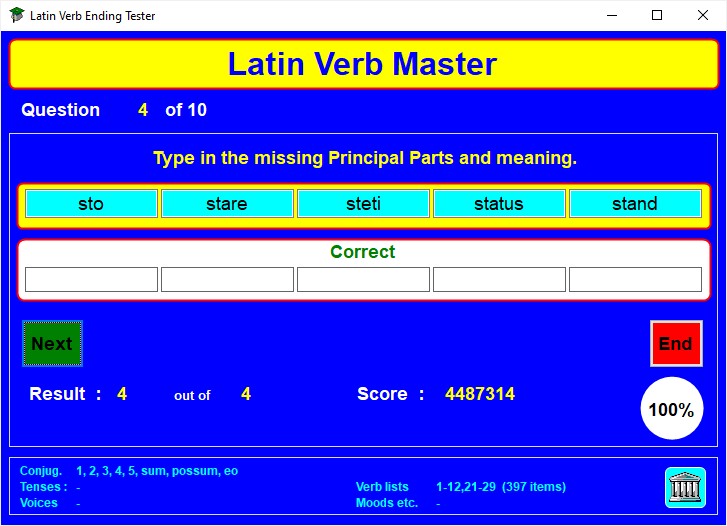Image resolution: width=727 pixels, height=526 pixels.
Task: Click the first empty answer field
Action: [91, 280]
